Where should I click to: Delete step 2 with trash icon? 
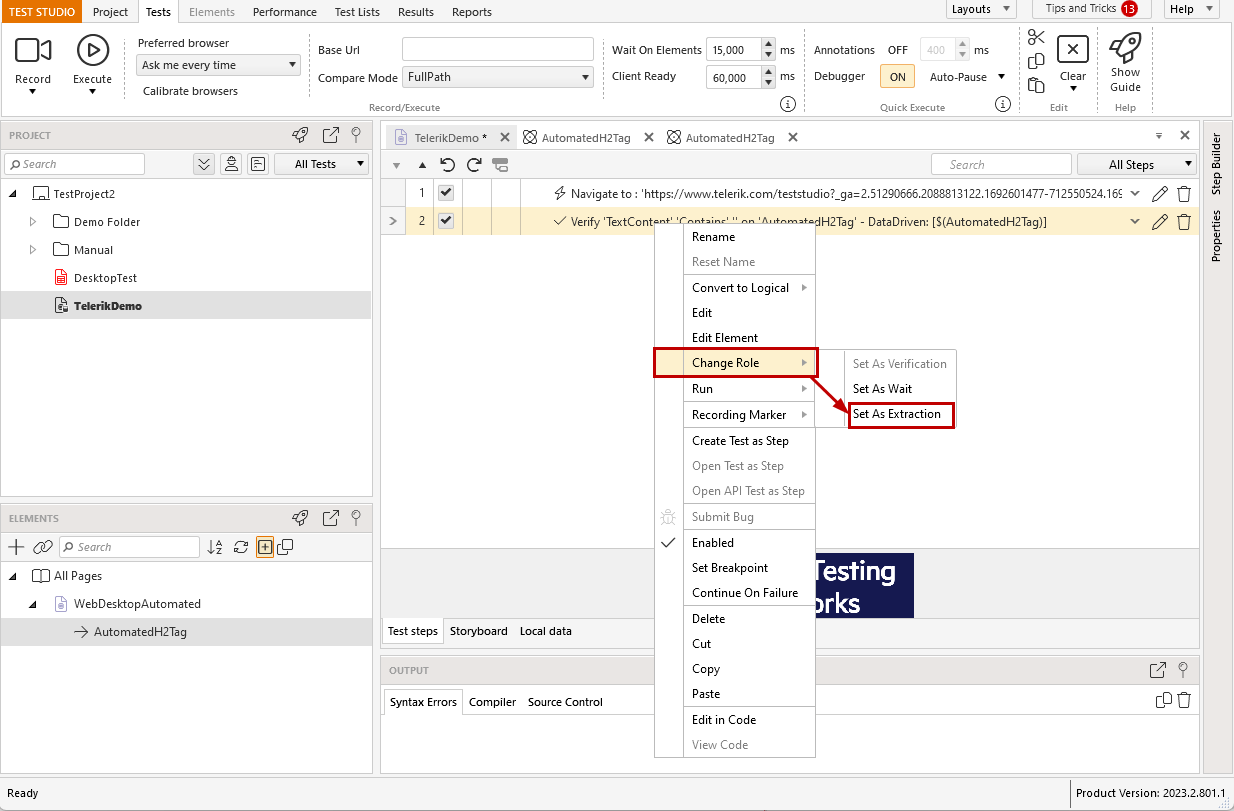tap(1184, 222)
